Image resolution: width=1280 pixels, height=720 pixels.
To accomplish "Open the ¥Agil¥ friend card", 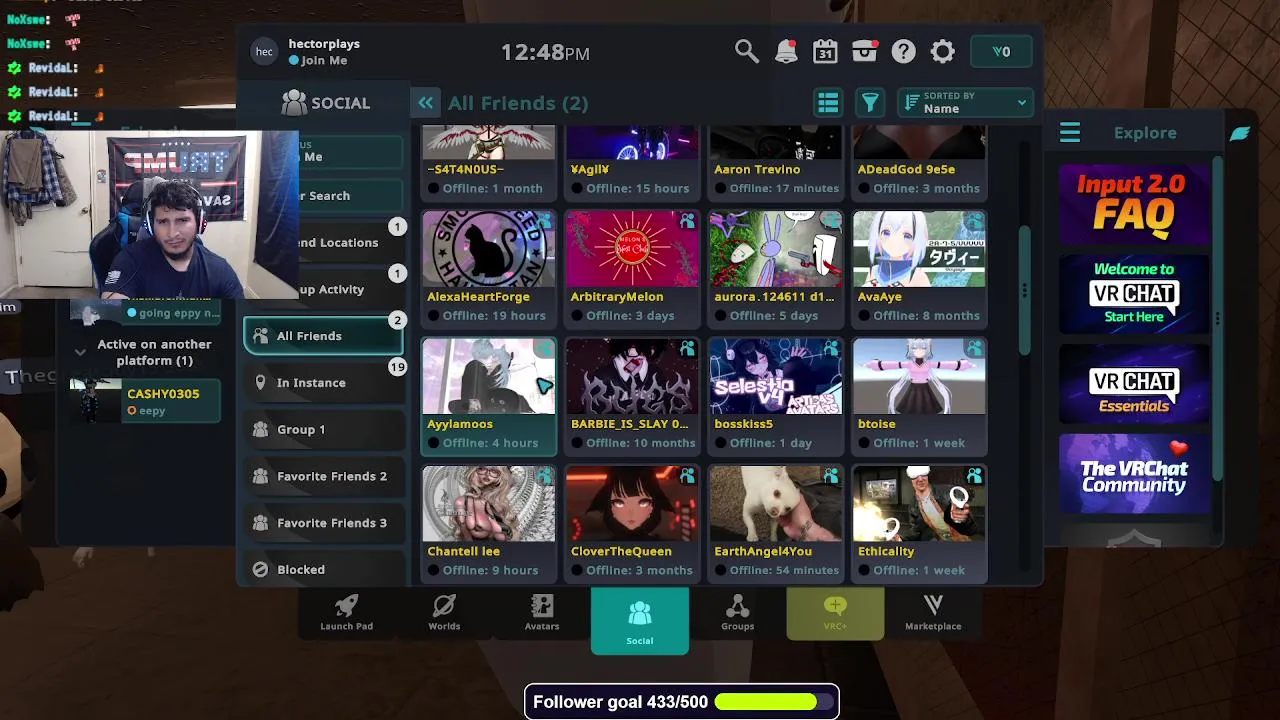I will 632,163.
